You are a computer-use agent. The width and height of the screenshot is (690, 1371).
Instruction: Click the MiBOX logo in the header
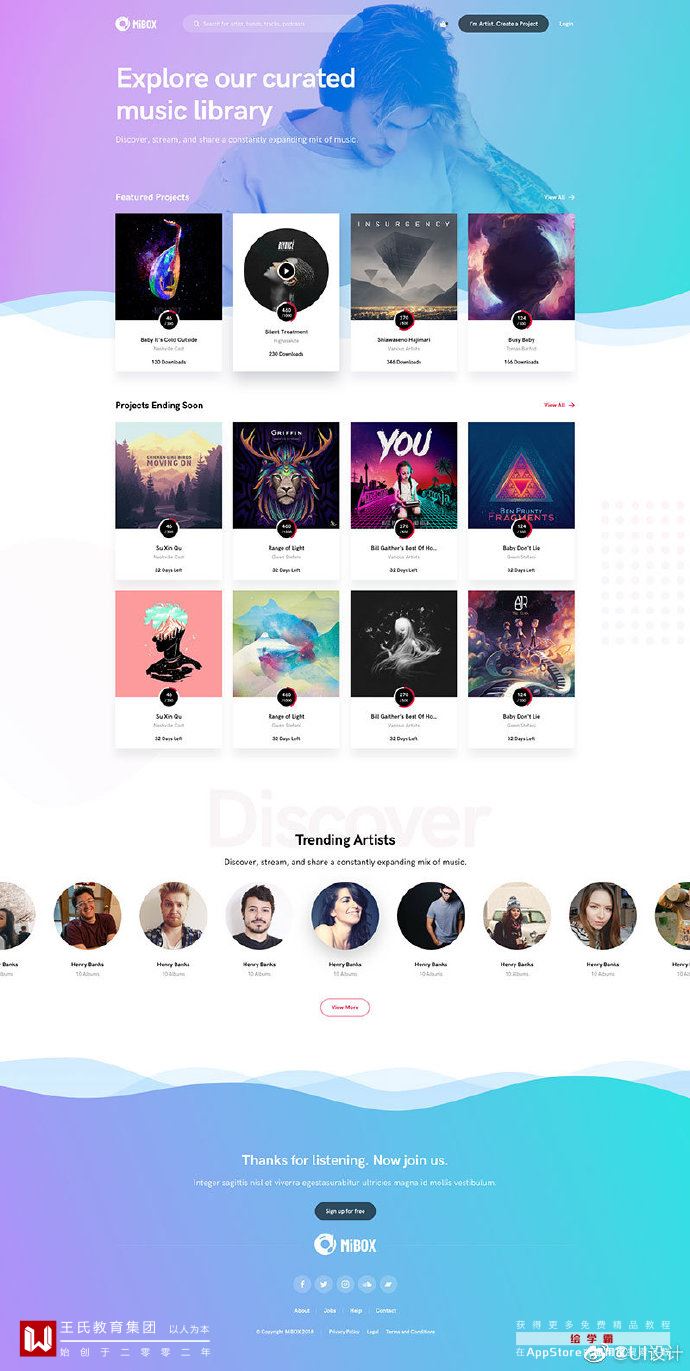tap(134, 23)
